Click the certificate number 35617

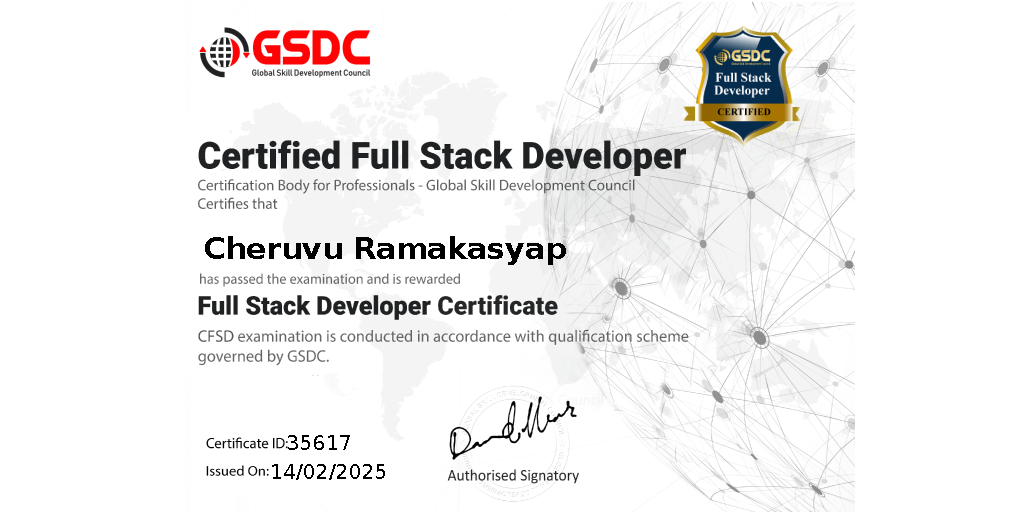tap(319, 443)
